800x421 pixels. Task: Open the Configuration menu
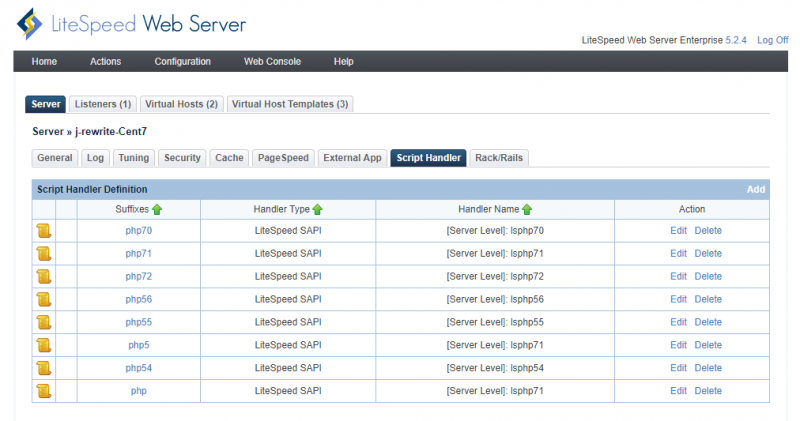click(182, 62)
